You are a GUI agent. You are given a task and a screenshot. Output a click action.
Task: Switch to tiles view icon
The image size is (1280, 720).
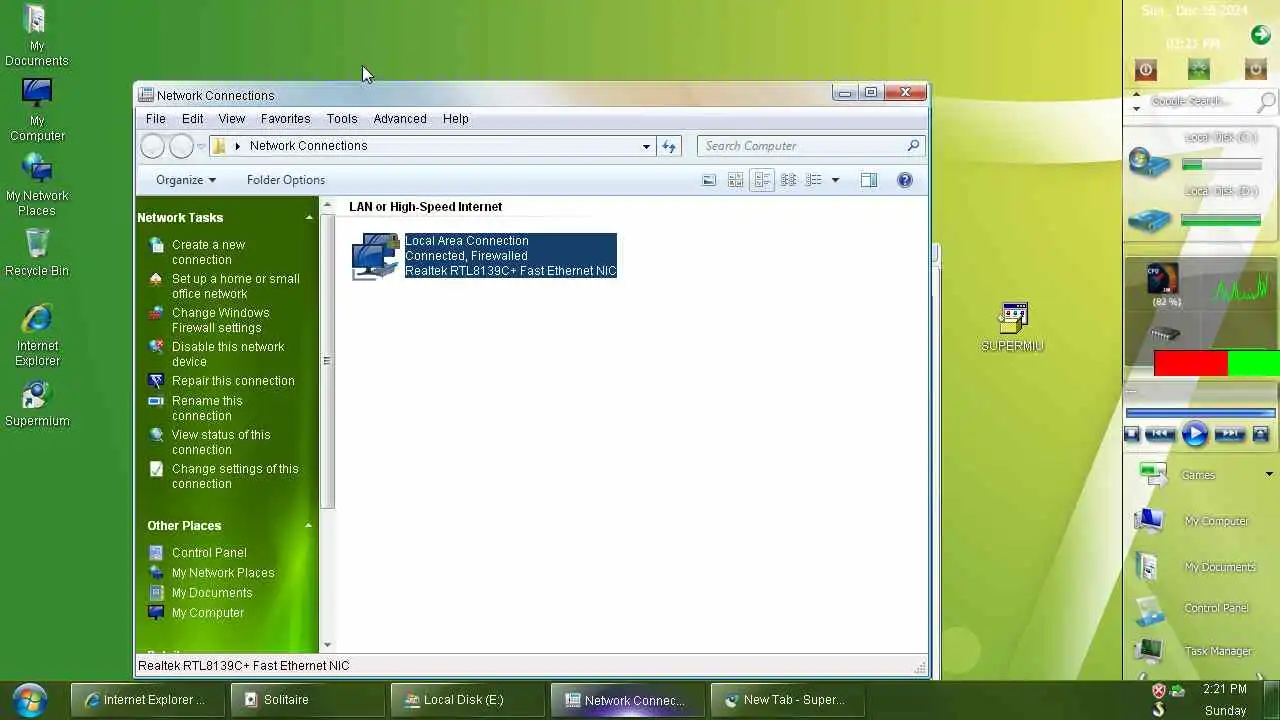[x=762, y=180]
